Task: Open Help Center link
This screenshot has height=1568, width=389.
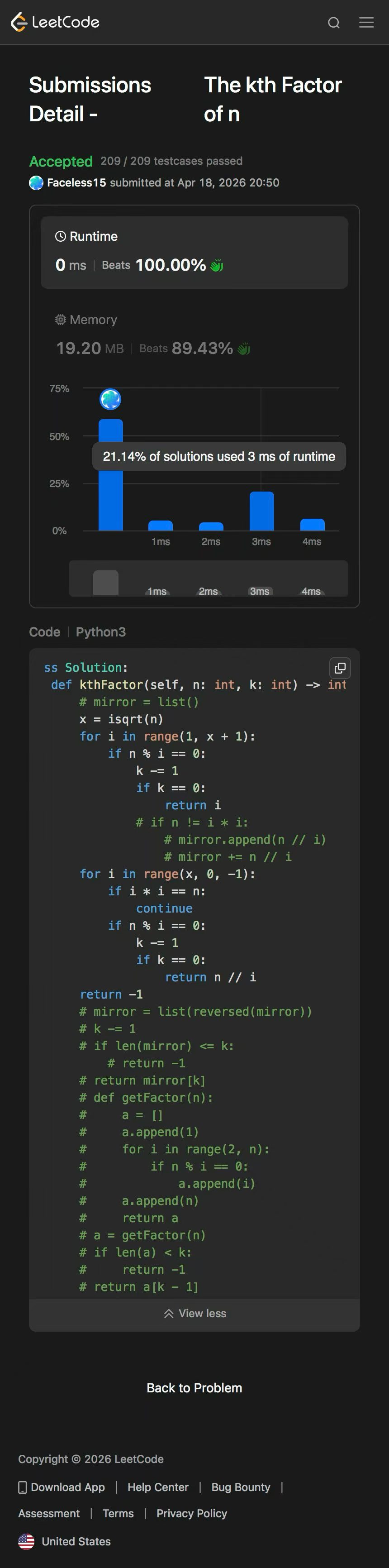Action: click(158, 1487)
